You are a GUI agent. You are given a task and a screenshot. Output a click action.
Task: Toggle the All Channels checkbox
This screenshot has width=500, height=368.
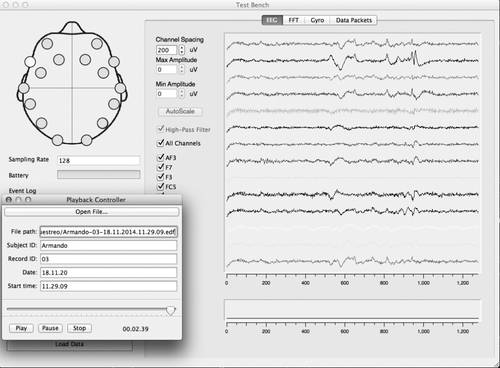coord(160,143)
